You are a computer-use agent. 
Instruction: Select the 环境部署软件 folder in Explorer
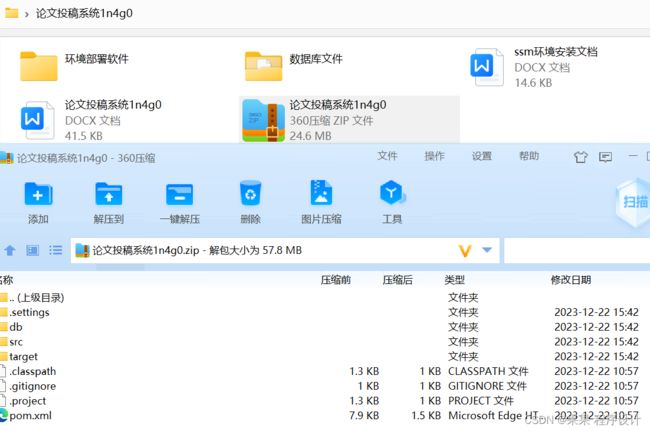pos(75,66)
